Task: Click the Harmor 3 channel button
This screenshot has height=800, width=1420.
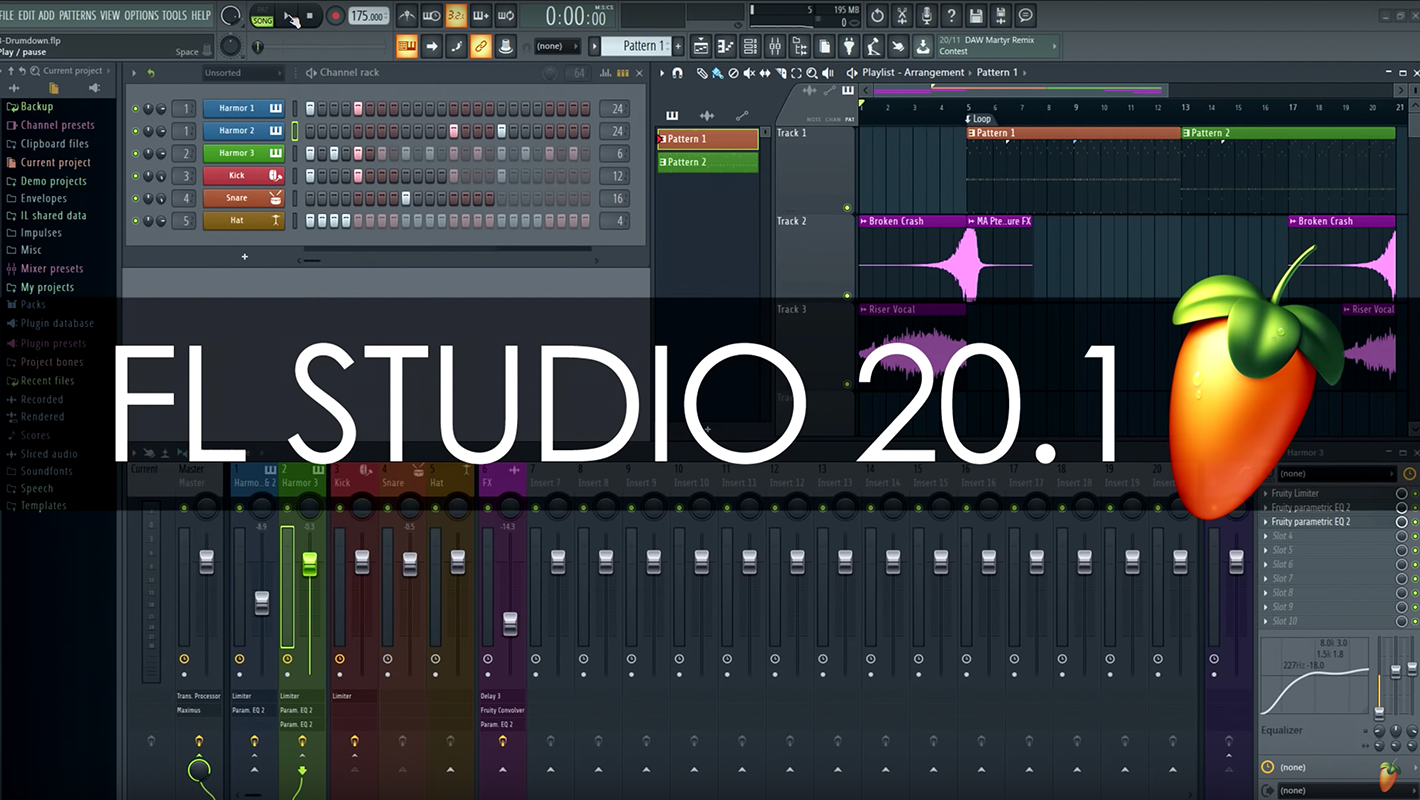Action: 236,153
